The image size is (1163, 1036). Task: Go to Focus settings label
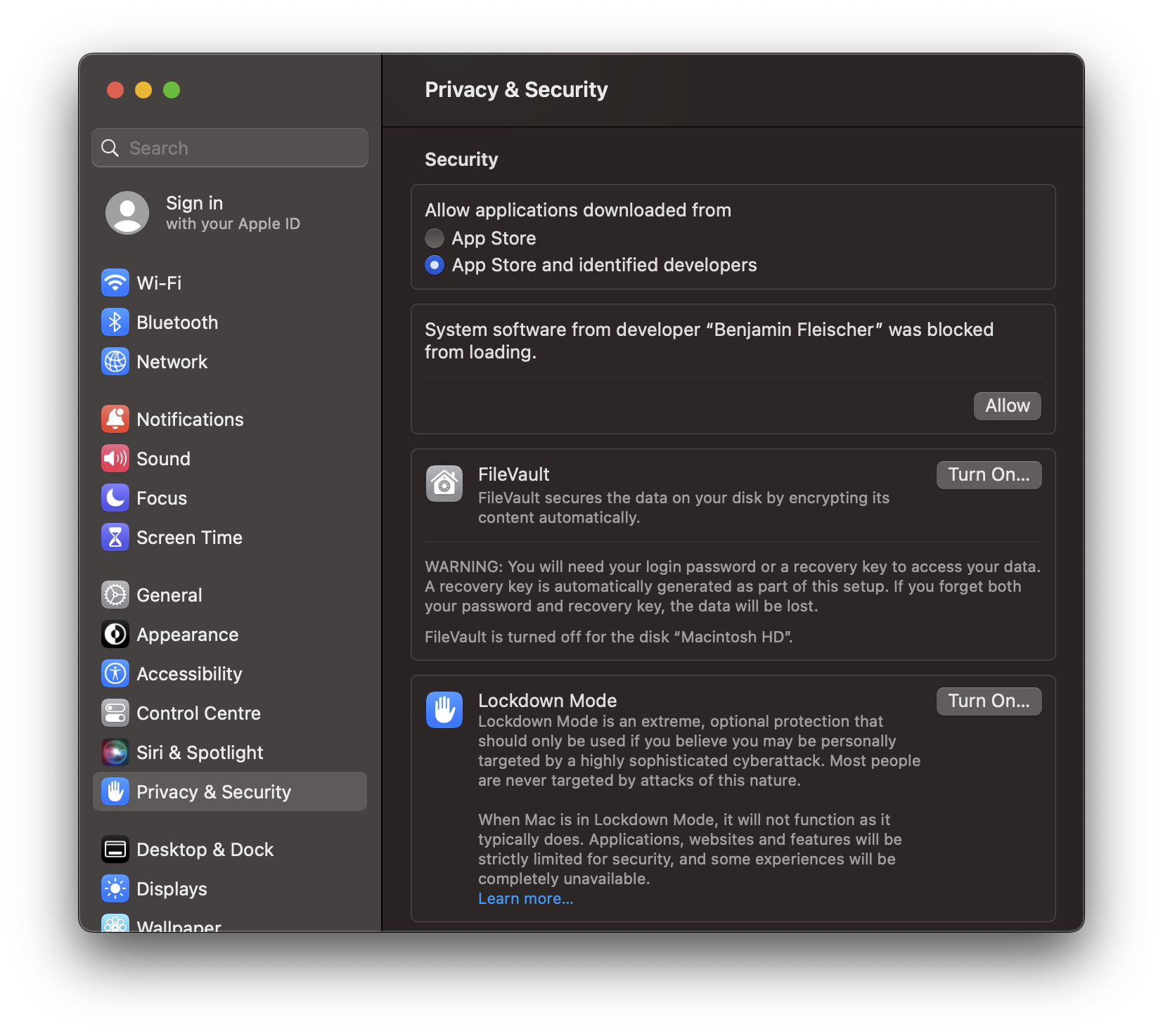click(162, 498)
